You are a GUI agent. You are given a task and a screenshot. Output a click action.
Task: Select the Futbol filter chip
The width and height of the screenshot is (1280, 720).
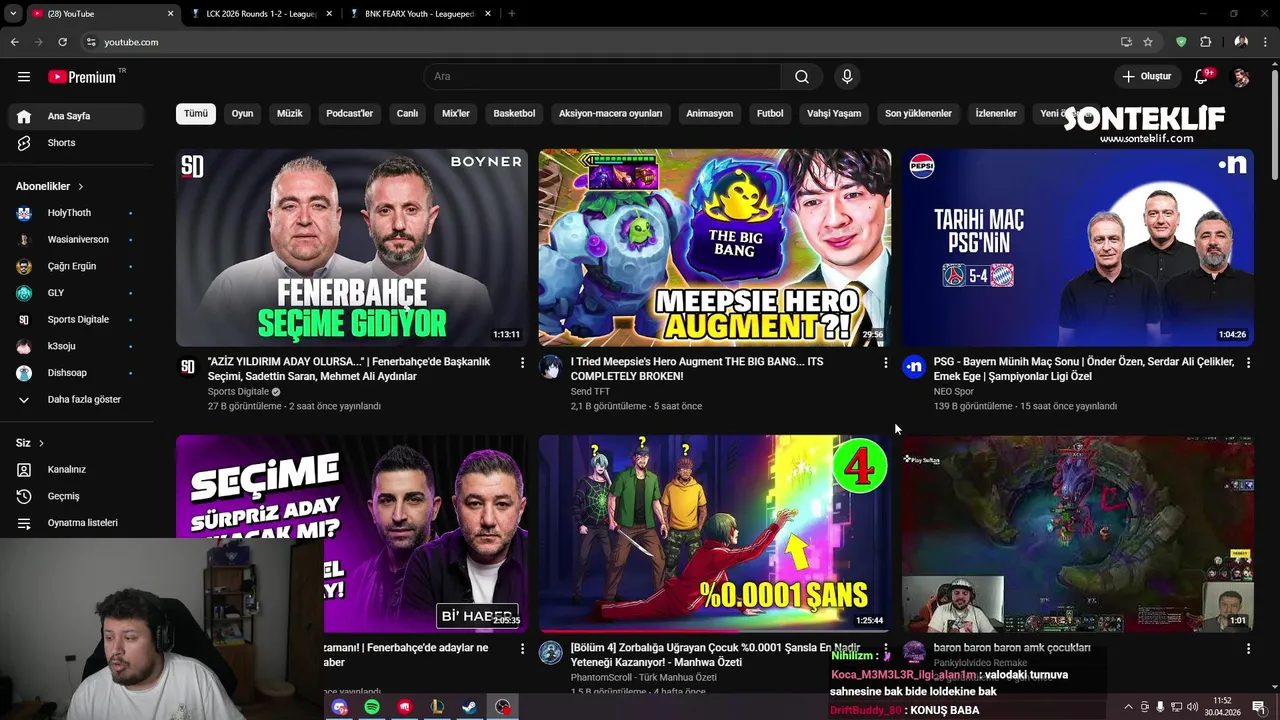770,114
